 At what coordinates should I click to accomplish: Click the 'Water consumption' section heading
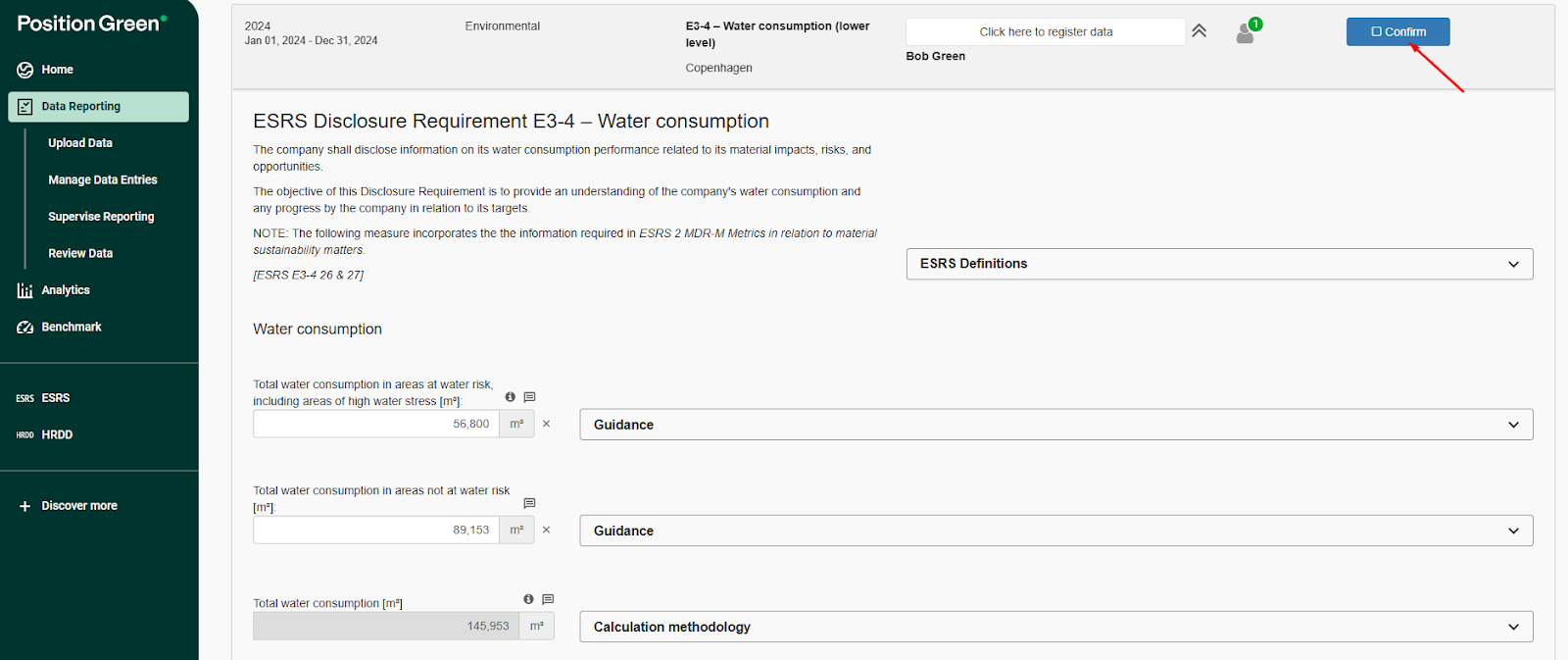pos(318,330)
